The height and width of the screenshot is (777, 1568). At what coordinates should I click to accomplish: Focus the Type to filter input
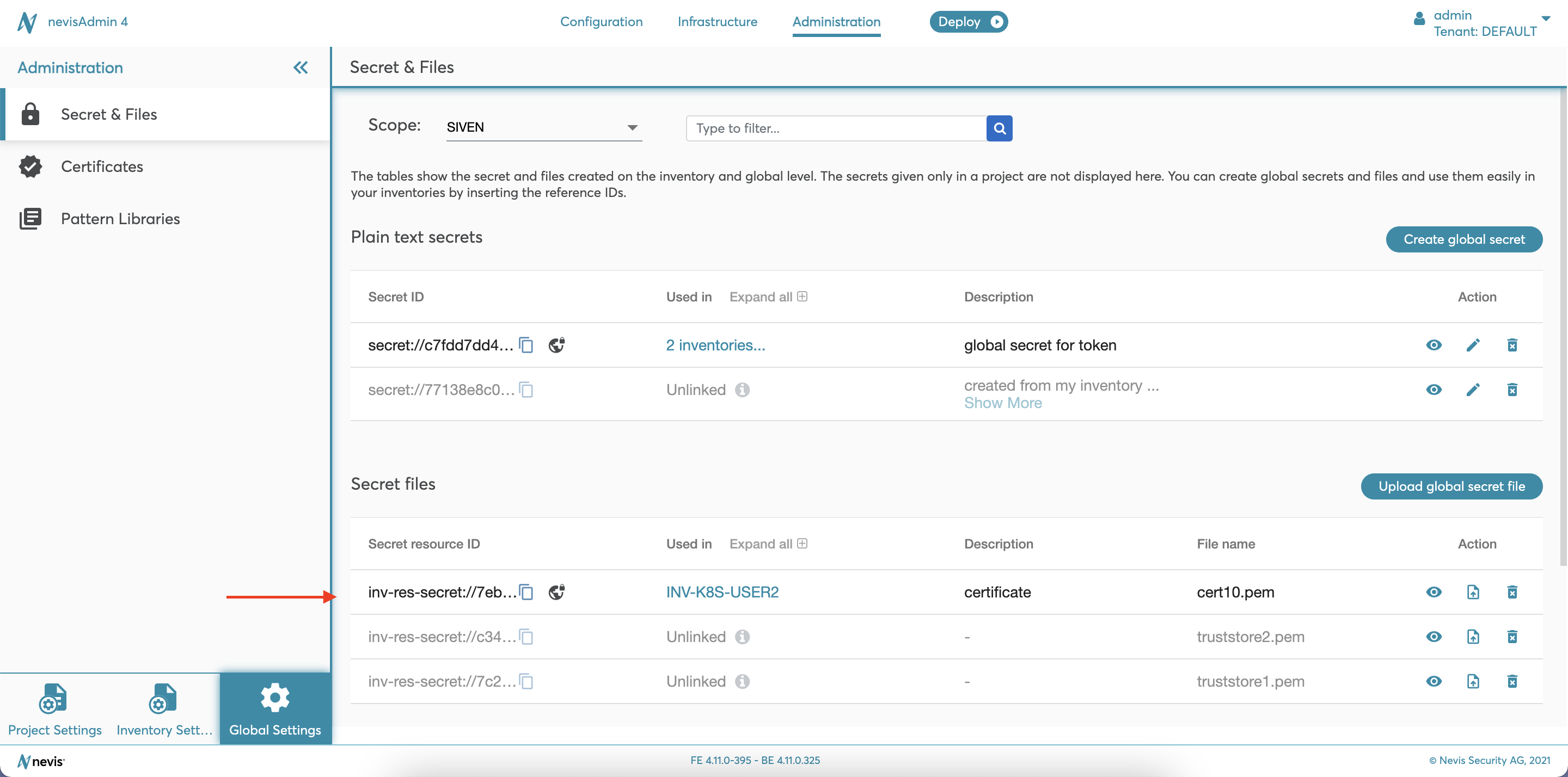[x=836, y=128]
